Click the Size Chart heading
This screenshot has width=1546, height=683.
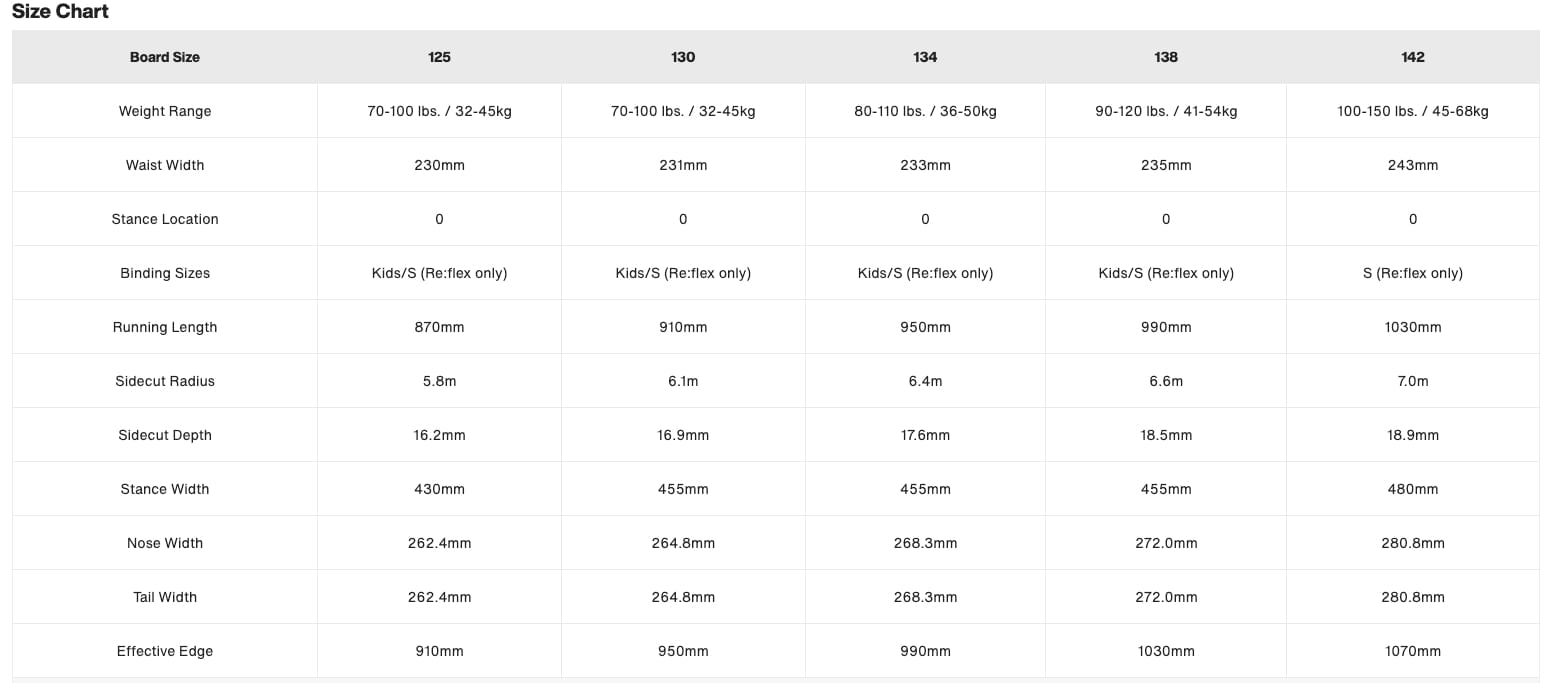click(x=60, y=12)
